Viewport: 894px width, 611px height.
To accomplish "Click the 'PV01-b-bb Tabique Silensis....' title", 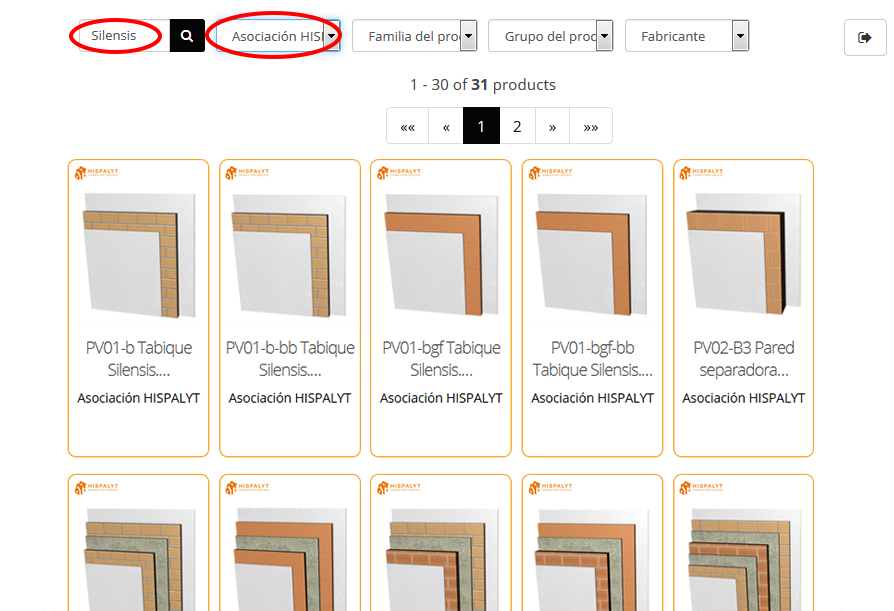I will [x=290, y=359].
